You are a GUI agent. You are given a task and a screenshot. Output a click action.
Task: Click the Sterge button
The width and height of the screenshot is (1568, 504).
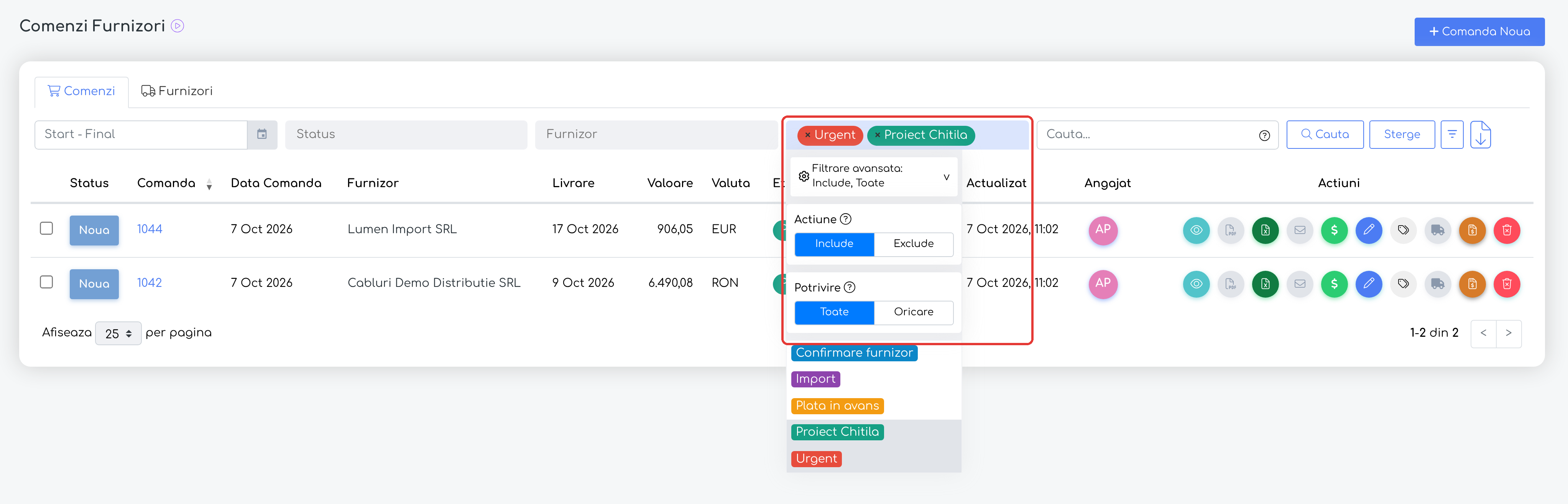1402,135
